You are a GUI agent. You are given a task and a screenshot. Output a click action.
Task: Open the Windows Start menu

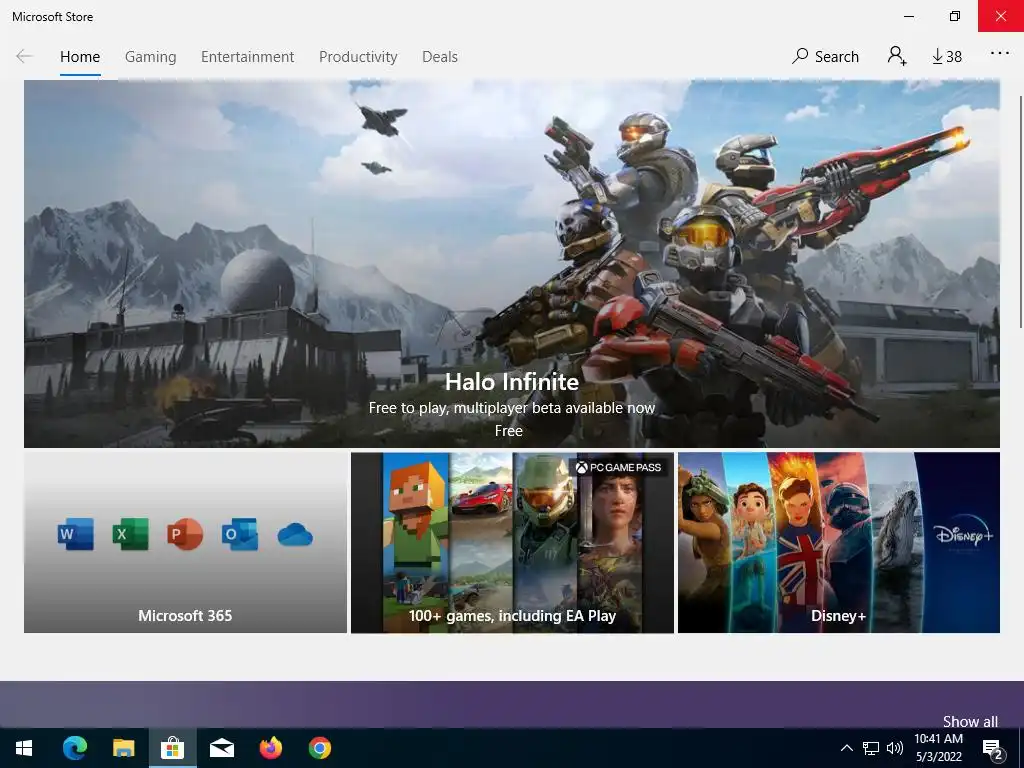coord(24,748)
